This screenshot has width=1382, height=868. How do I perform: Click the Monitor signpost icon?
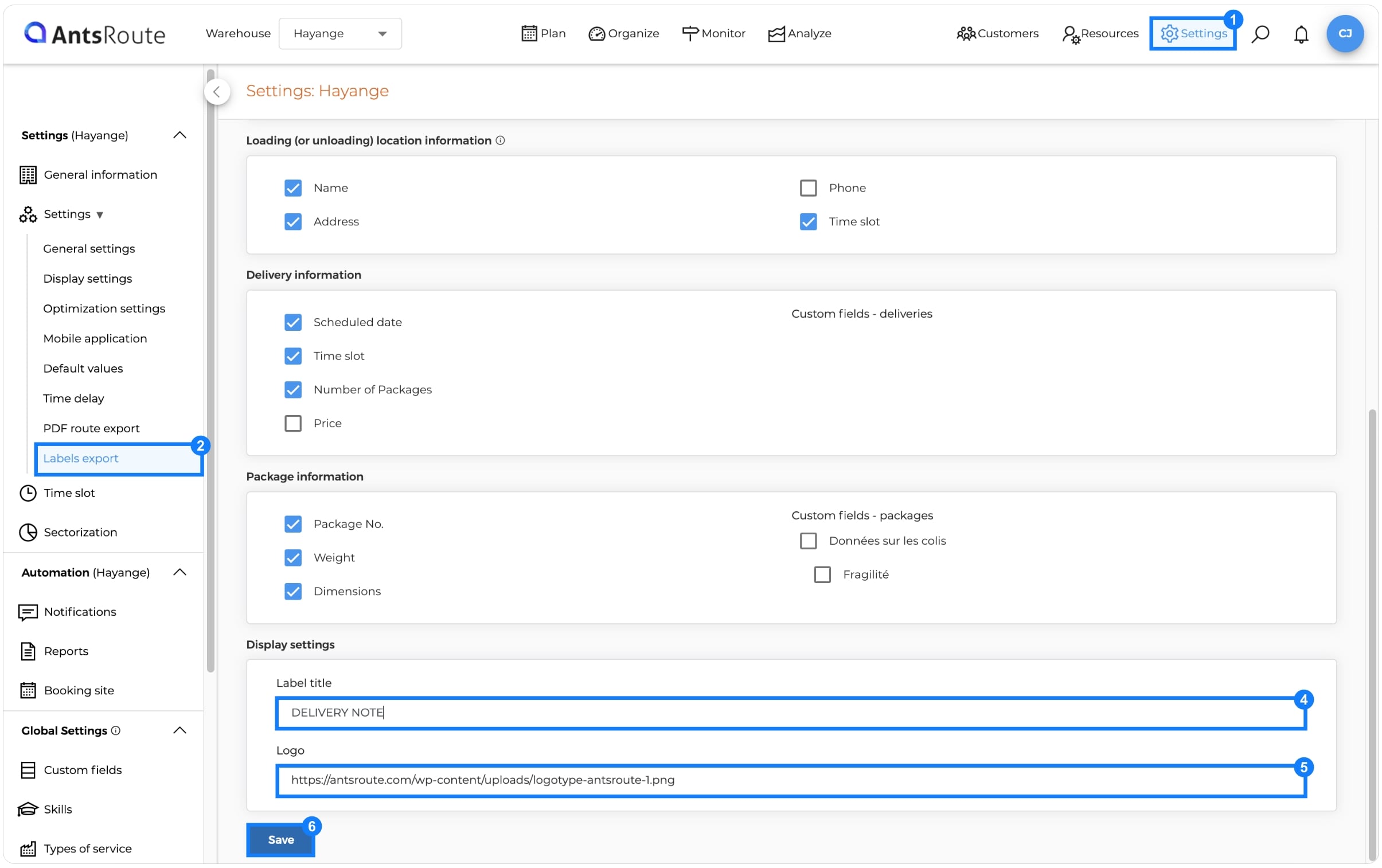(690, 33)
